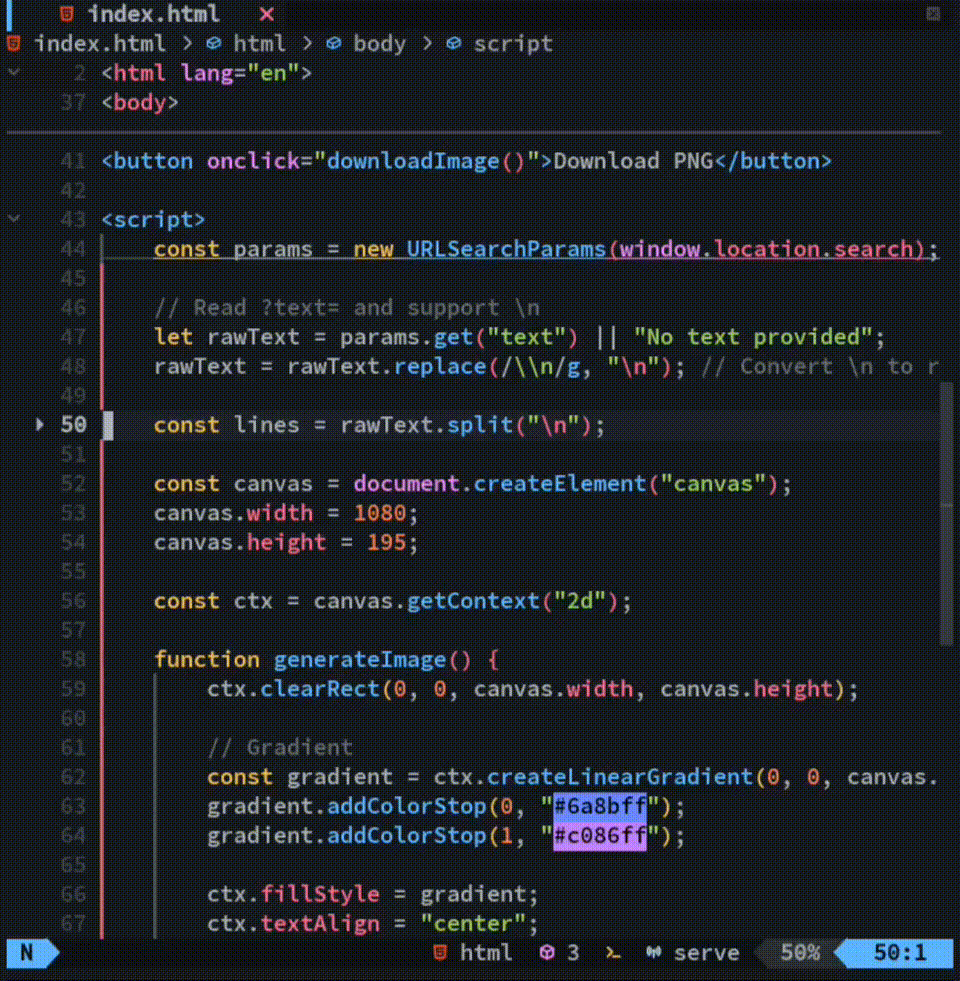Select the index.html tab
960x981 pixels.
[x=153, y=14]
